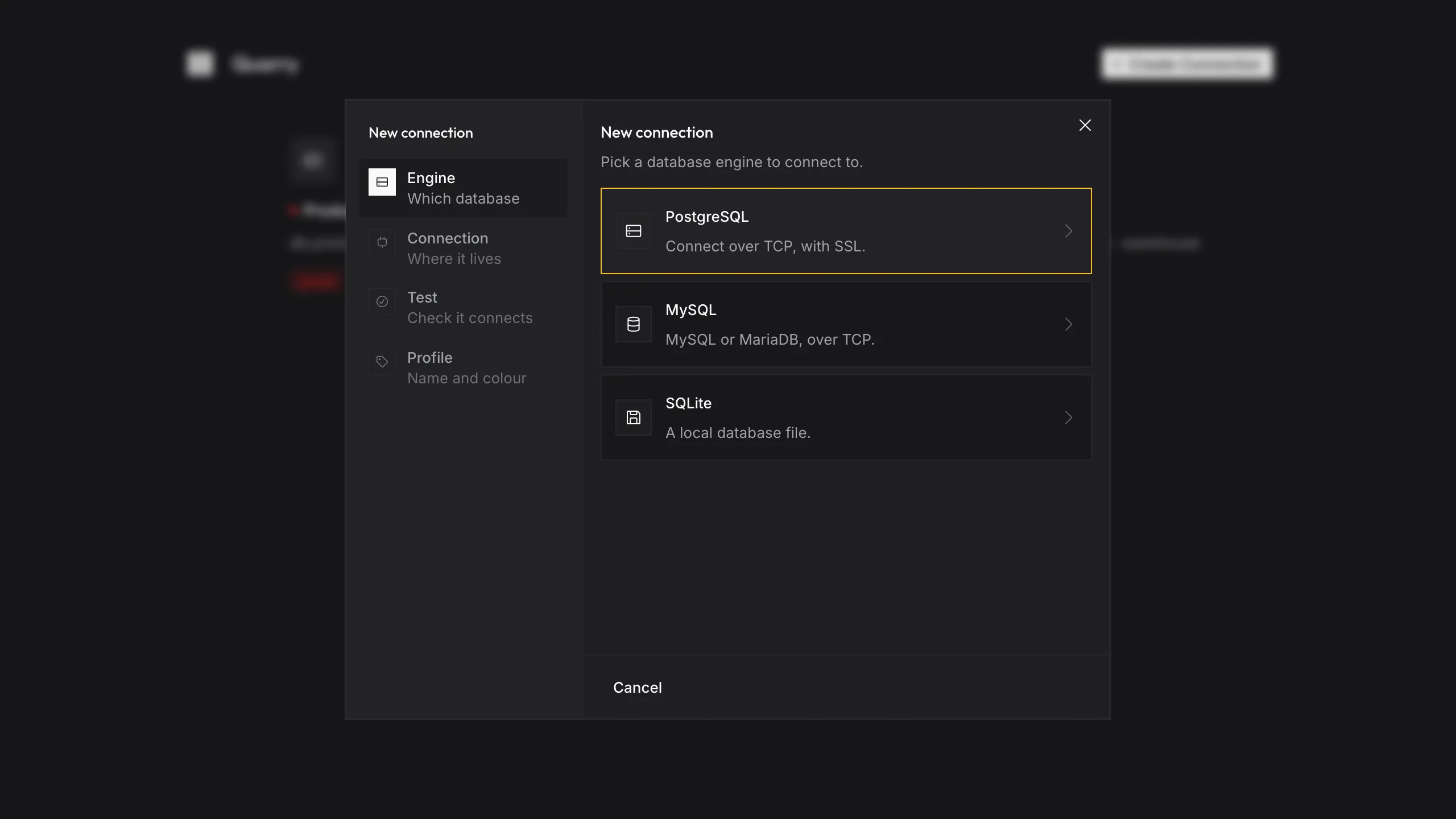The width and height of the screenshot is (1456, 819).
Task: Choose MySQL engine title
Action: 691,310
